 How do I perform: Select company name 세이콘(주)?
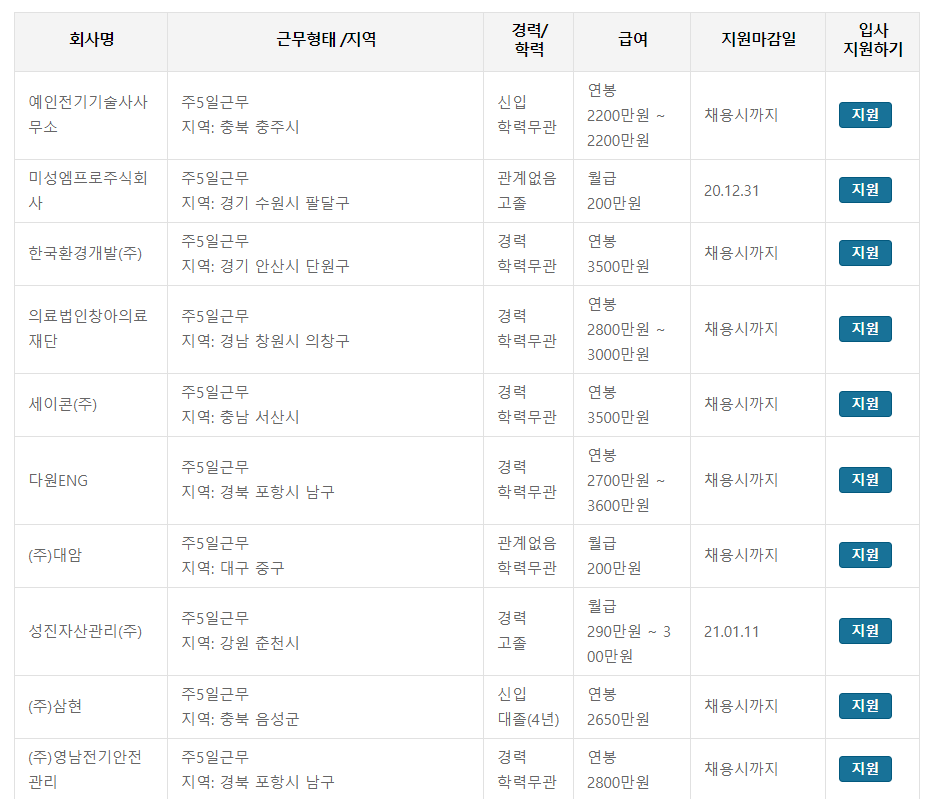coord(63,405)
